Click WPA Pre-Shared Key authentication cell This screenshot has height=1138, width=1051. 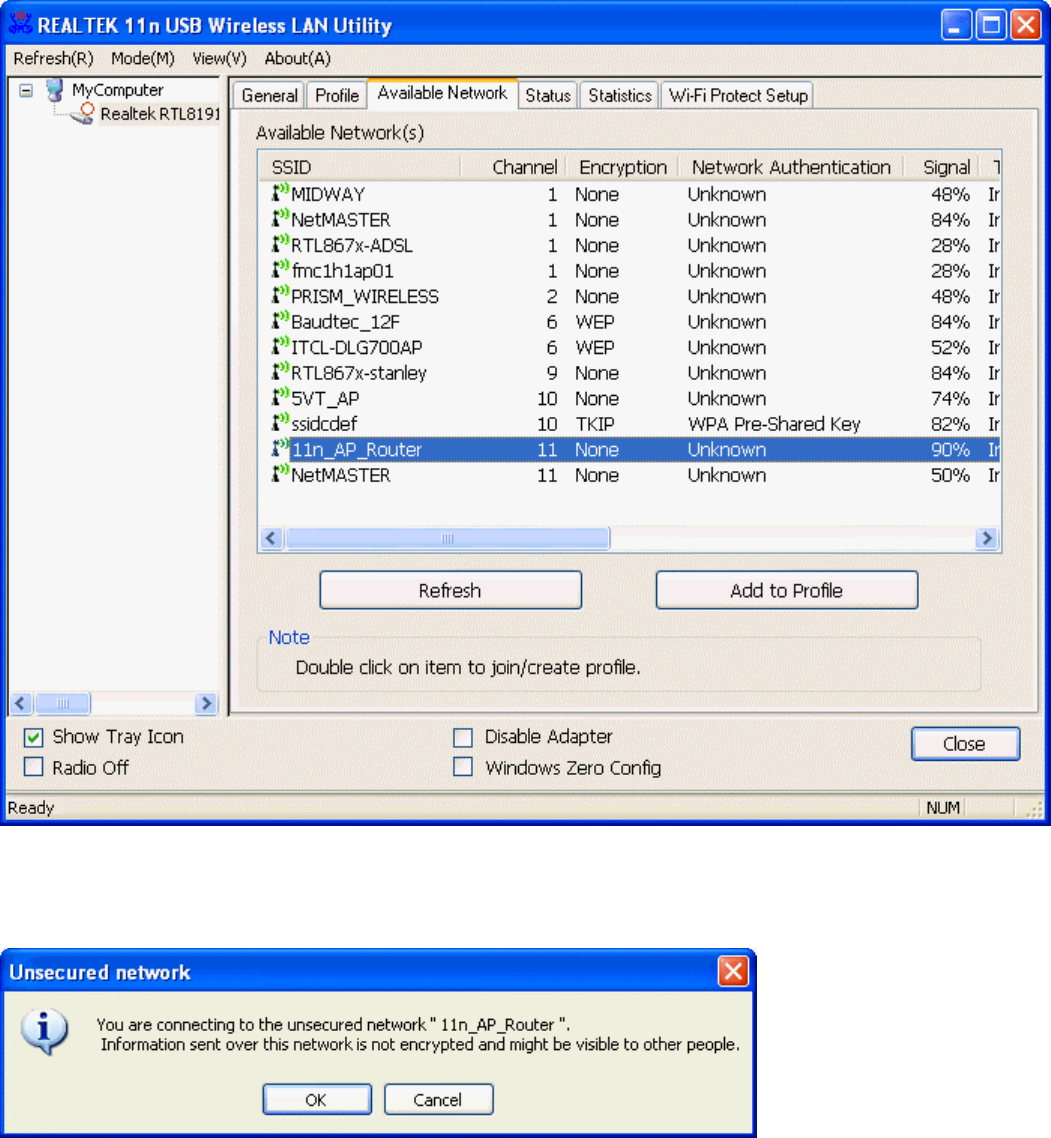pyautogui.click(x=774, y=424)
